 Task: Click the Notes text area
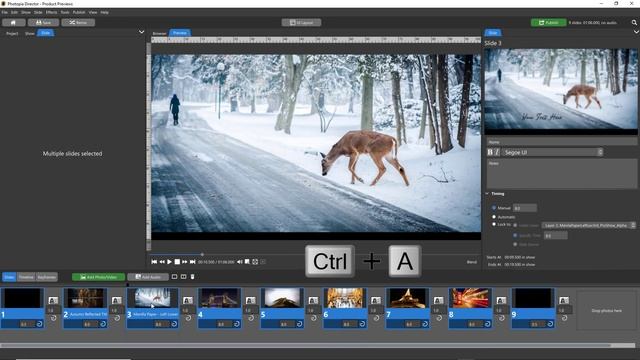click(562, 174)
